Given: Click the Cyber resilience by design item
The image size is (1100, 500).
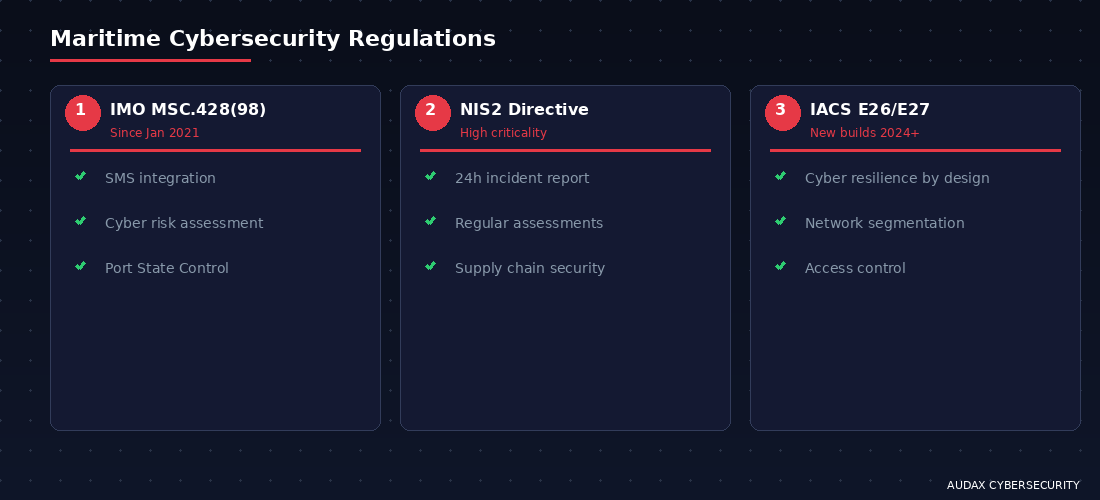Looking at the screenshot, I should point(897,178).
